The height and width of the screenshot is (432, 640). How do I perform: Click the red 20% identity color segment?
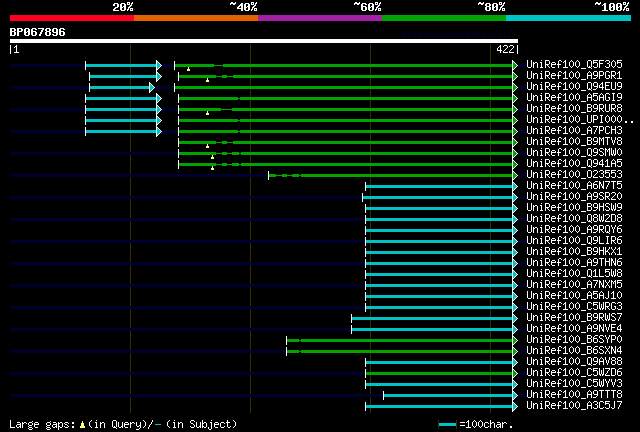point(72,18)
